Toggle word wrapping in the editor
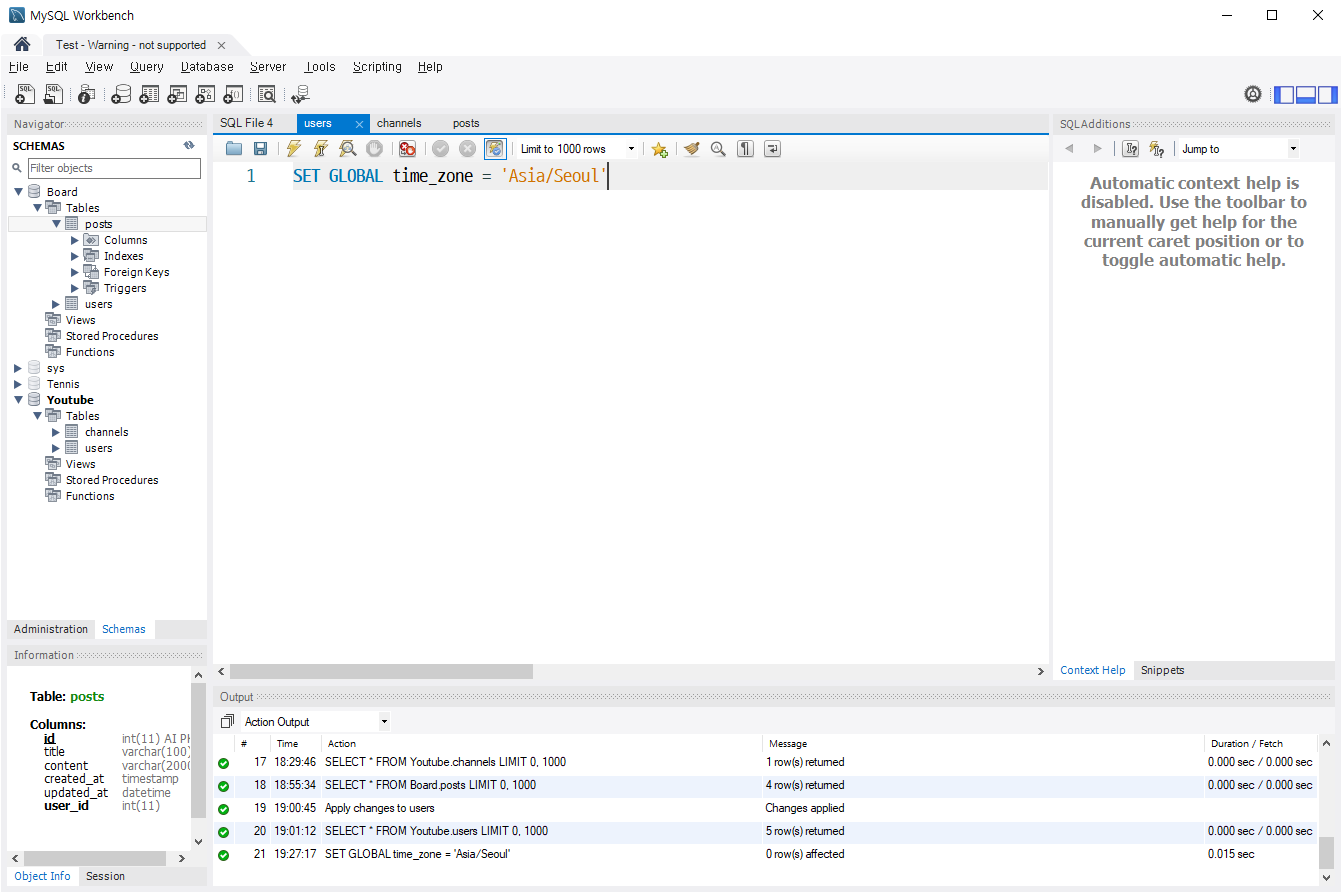 (x=772, y=149)
